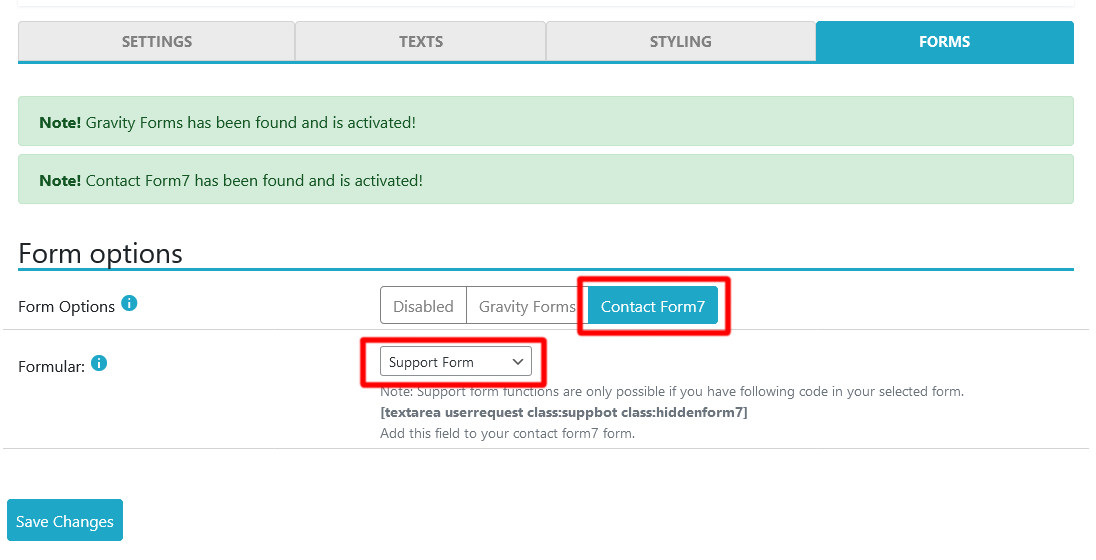Open the Support Form dropdown
Viewport: 1096px width, 560px height.
(456, 362)
